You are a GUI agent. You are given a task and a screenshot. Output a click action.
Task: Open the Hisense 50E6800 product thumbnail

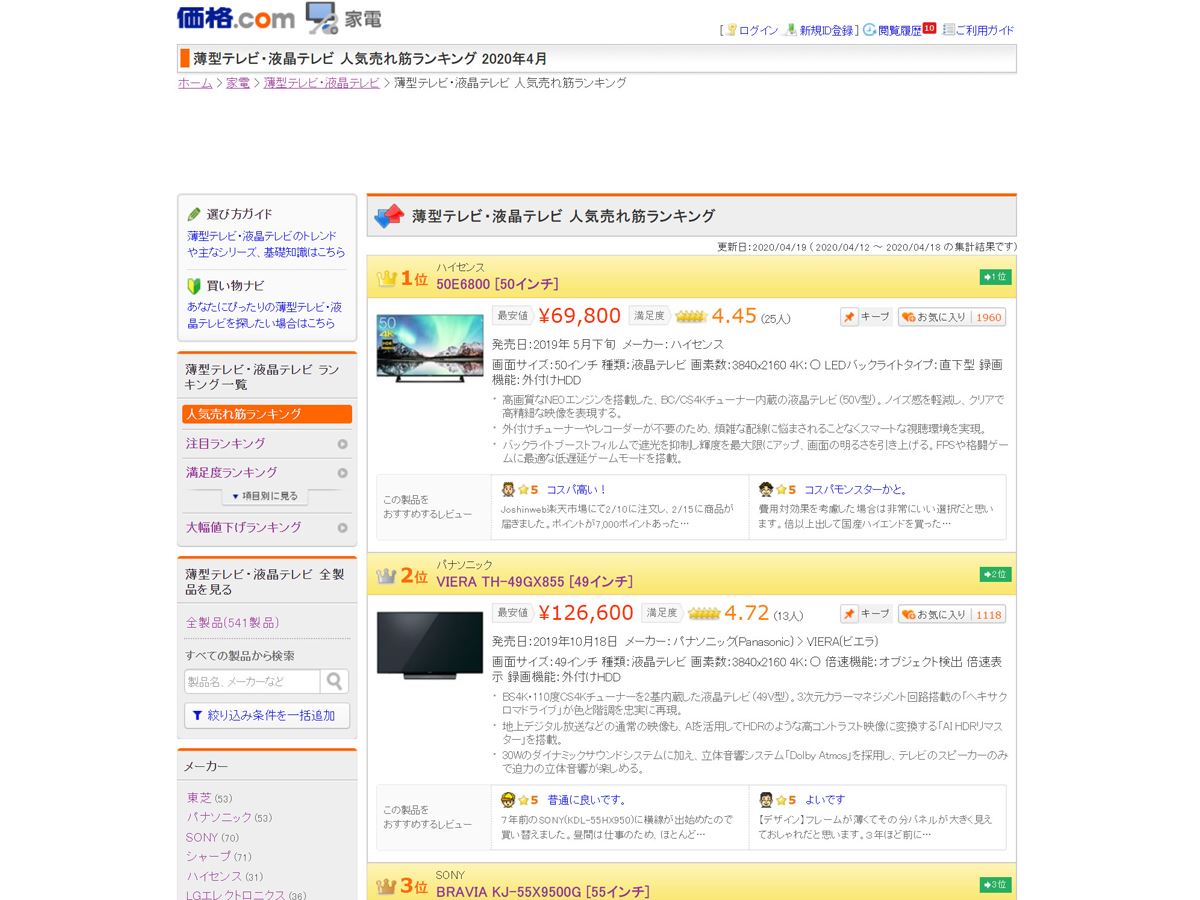[429, 348]
